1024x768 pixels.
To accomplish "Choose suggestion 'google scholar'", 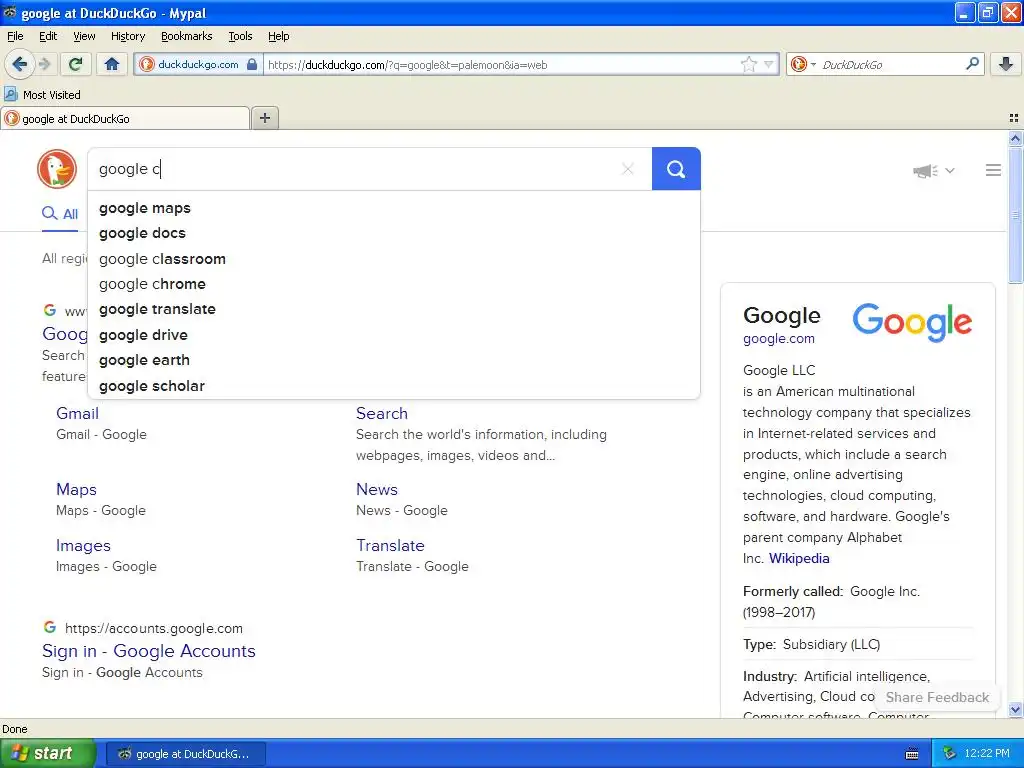I will 394,386.
